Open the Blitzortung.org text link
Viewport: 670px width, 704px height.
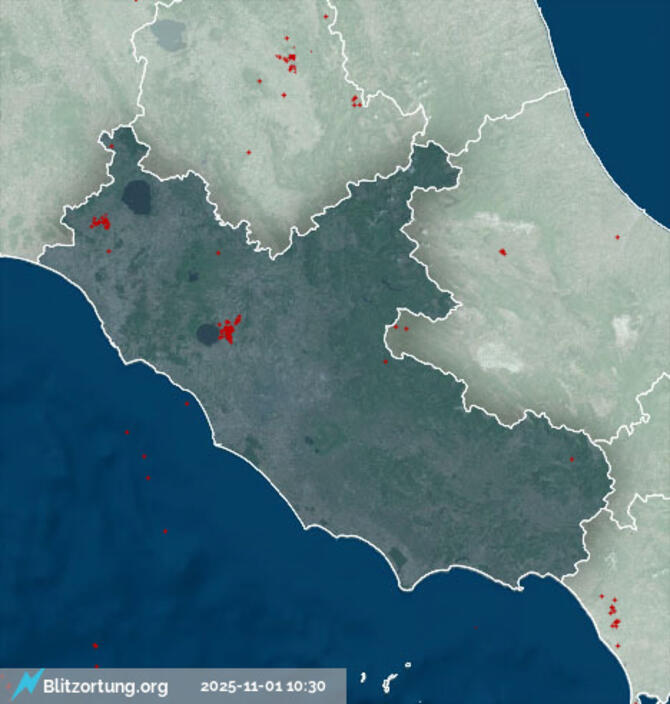point(105,687)
